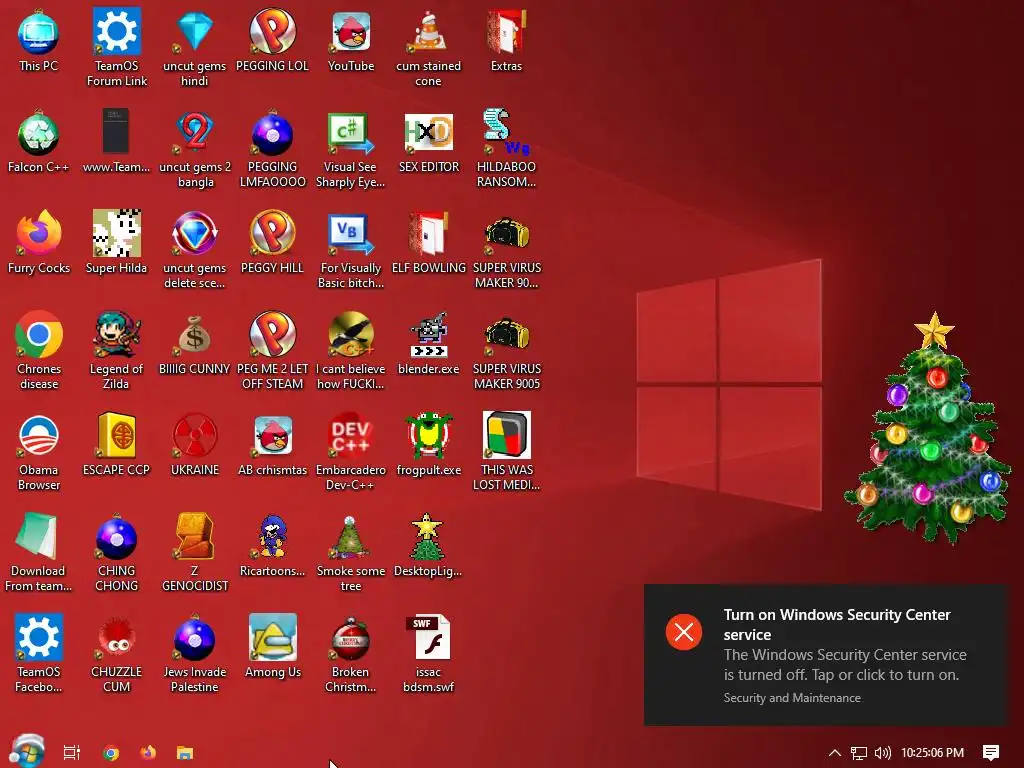The height and width of the screenshot is (768, 1024).
Task: Open File Explorer from the taskbar
Action: (185, 752)
